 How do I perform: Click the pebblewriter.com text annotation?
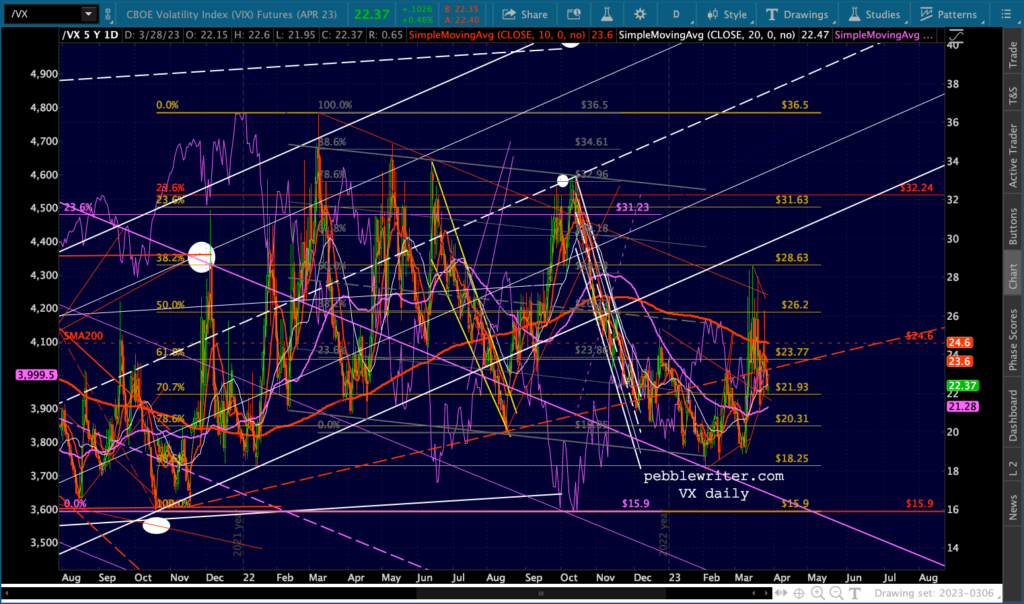click(713, 476)
